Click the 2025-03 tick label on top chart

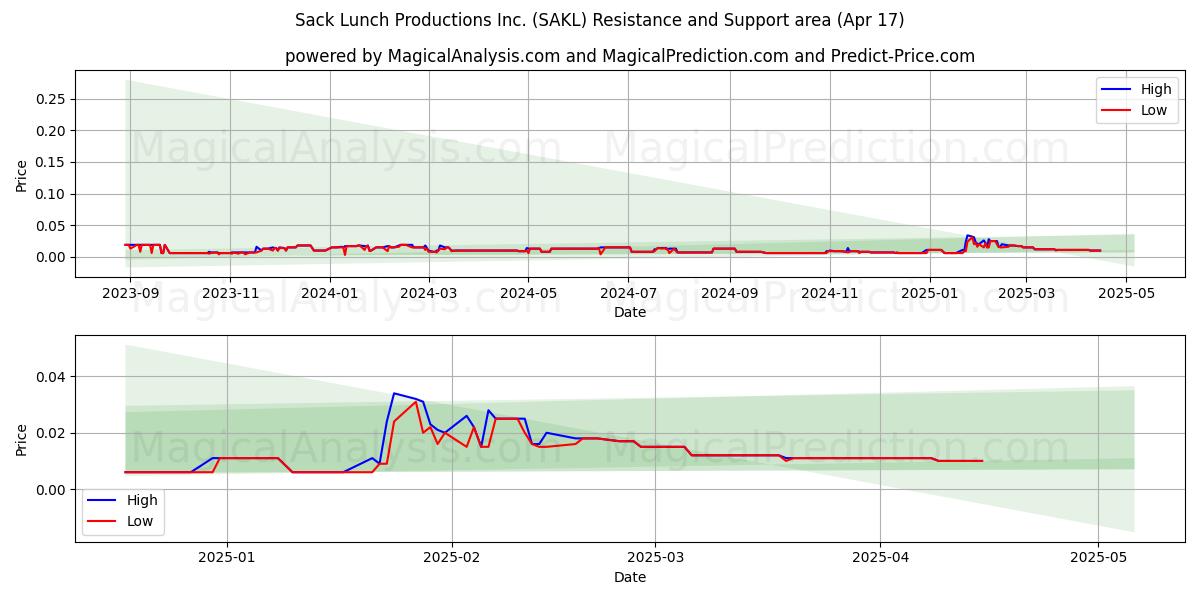(x=1027, y=293)
